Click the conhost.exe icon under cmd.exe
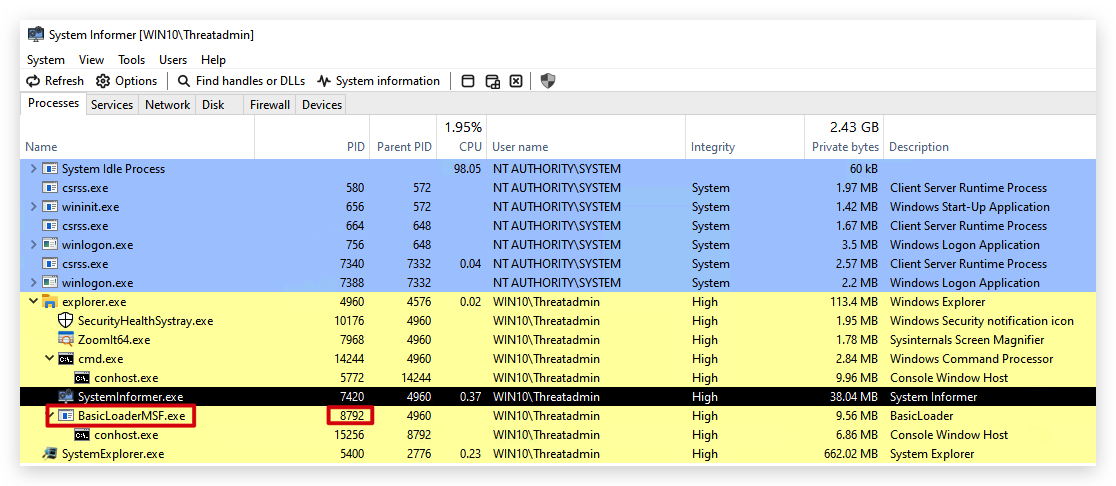Viewport: 1116px width, 486px height. pos(81,378)
